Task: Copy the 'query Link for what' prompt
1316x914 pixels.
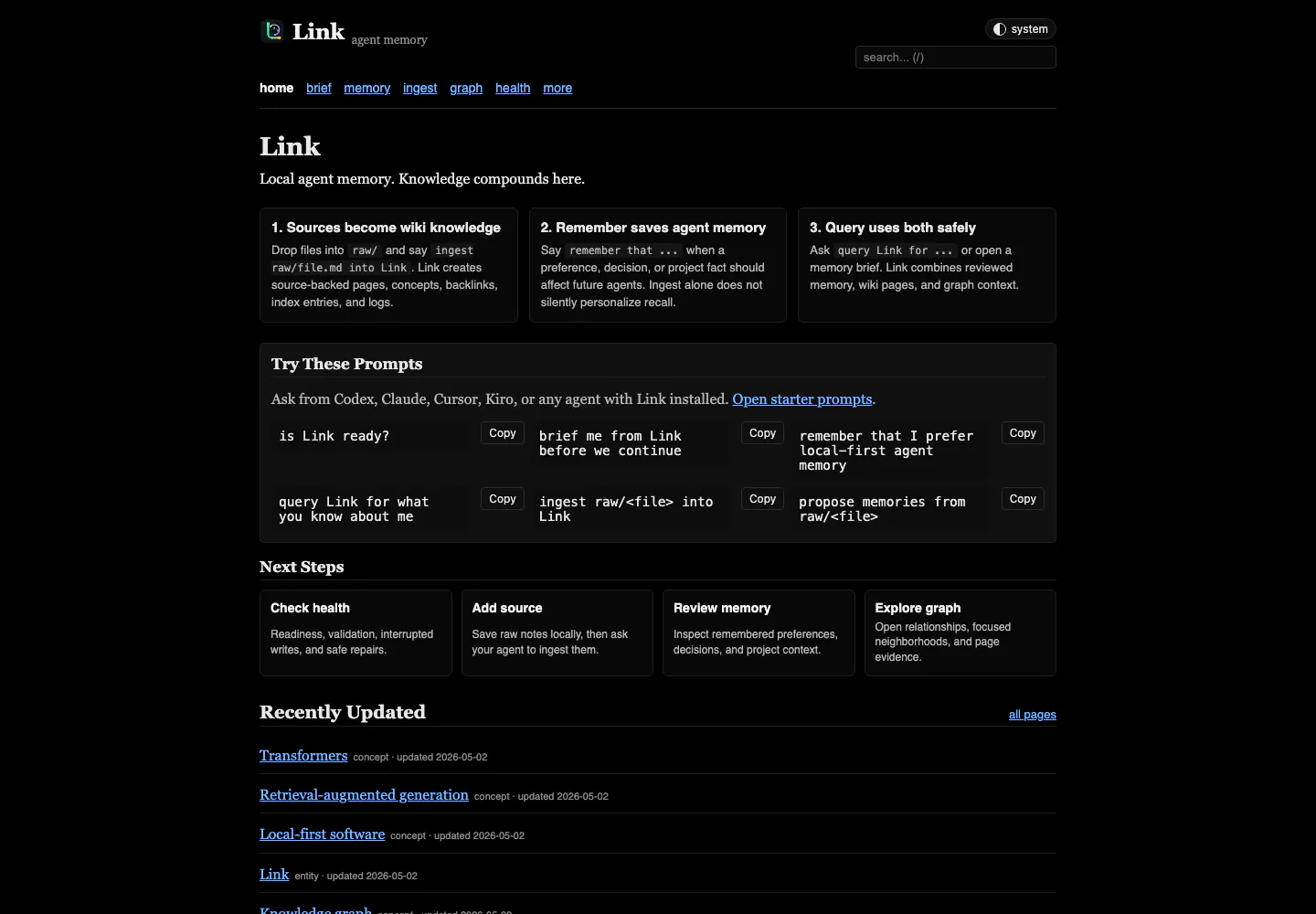Action: 503,499
